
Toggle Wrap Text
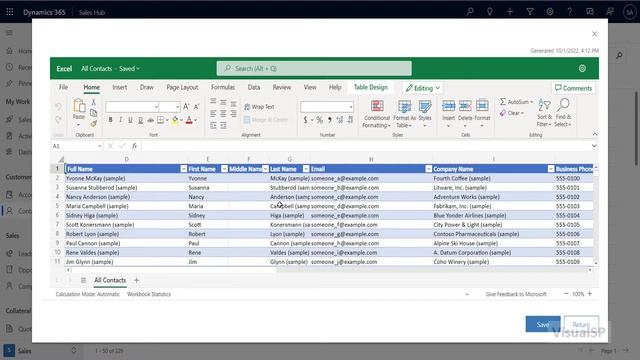259,107
